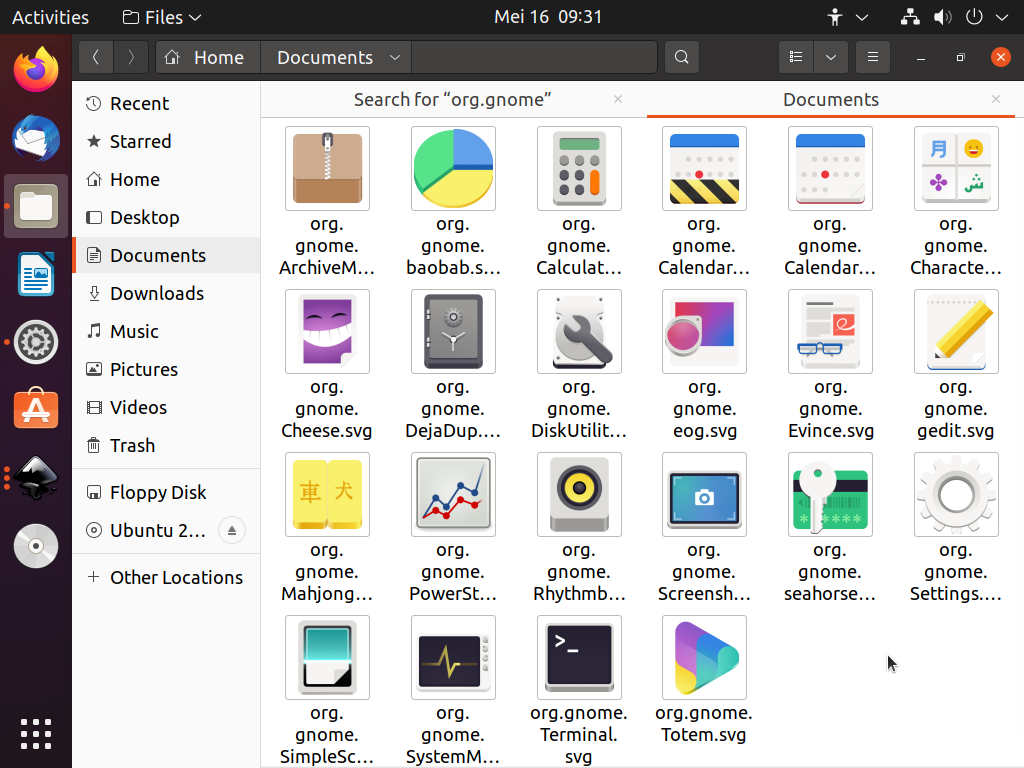Select the seahorse key icon file

830,494
